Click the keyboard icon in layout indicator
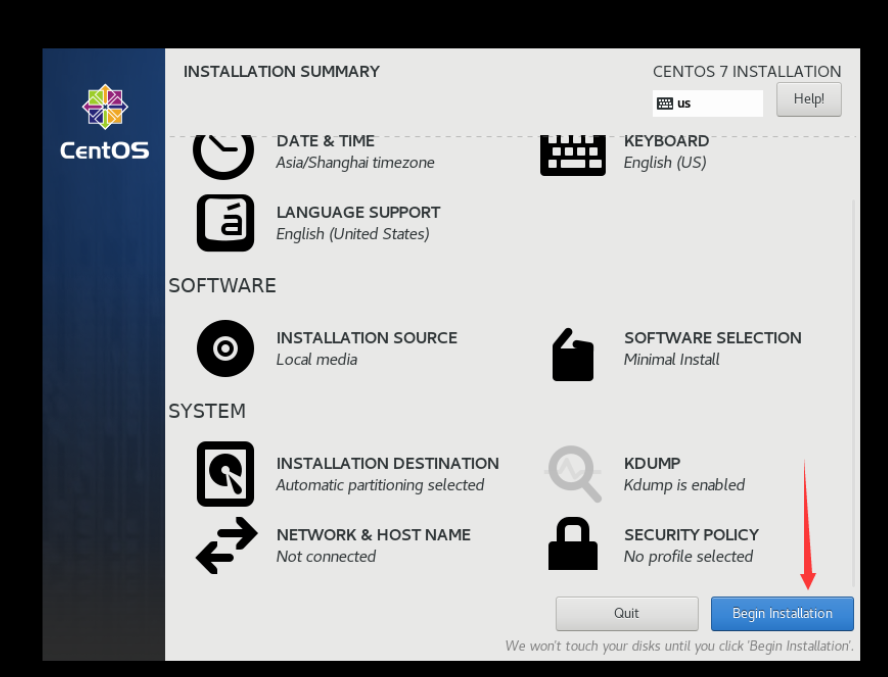Image resolution: width=888 pixels, height=677 pixels. click(x=665, y=103)
